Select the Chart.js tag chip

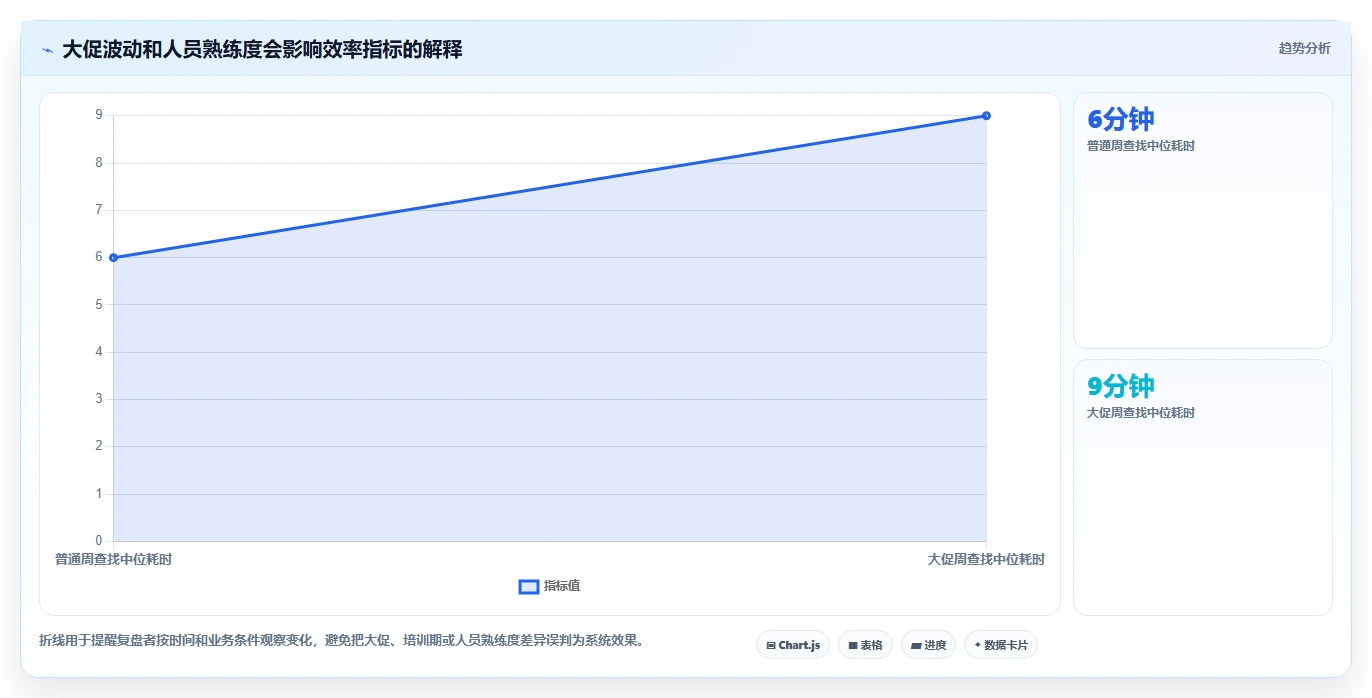[793, 645]
